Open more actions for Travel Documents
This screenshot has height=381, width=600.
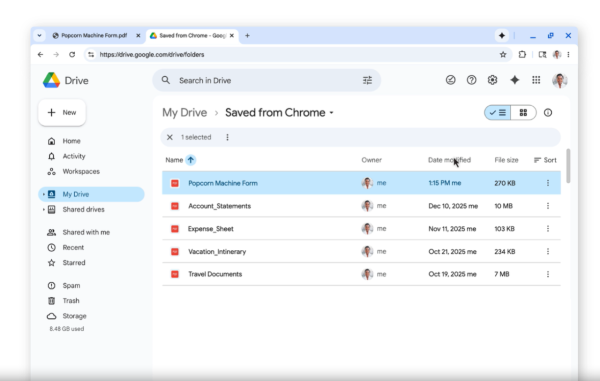pos(548,274)
